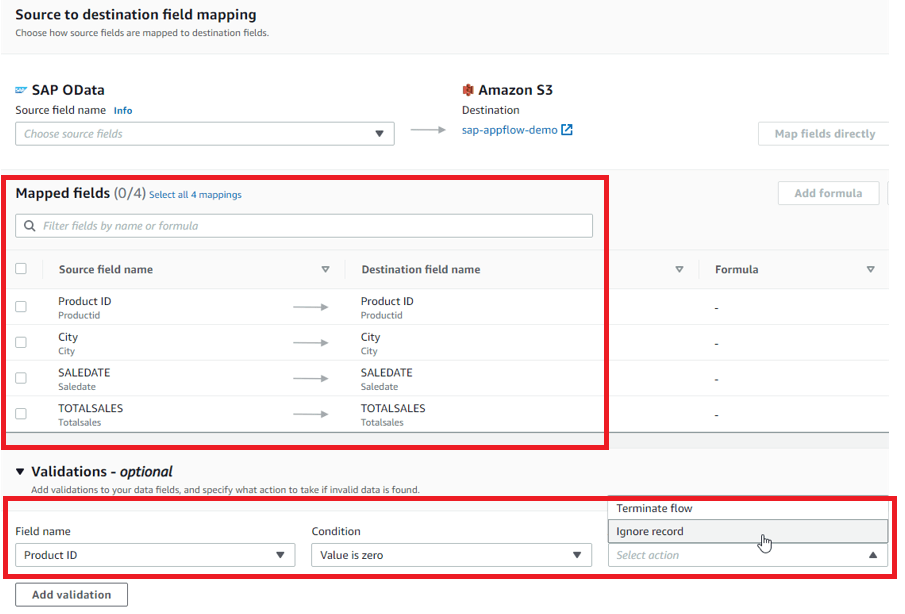The width and height of the screenshot is (905, 614).
Task: Click Source to destination field mapping title
Action: 136,14
